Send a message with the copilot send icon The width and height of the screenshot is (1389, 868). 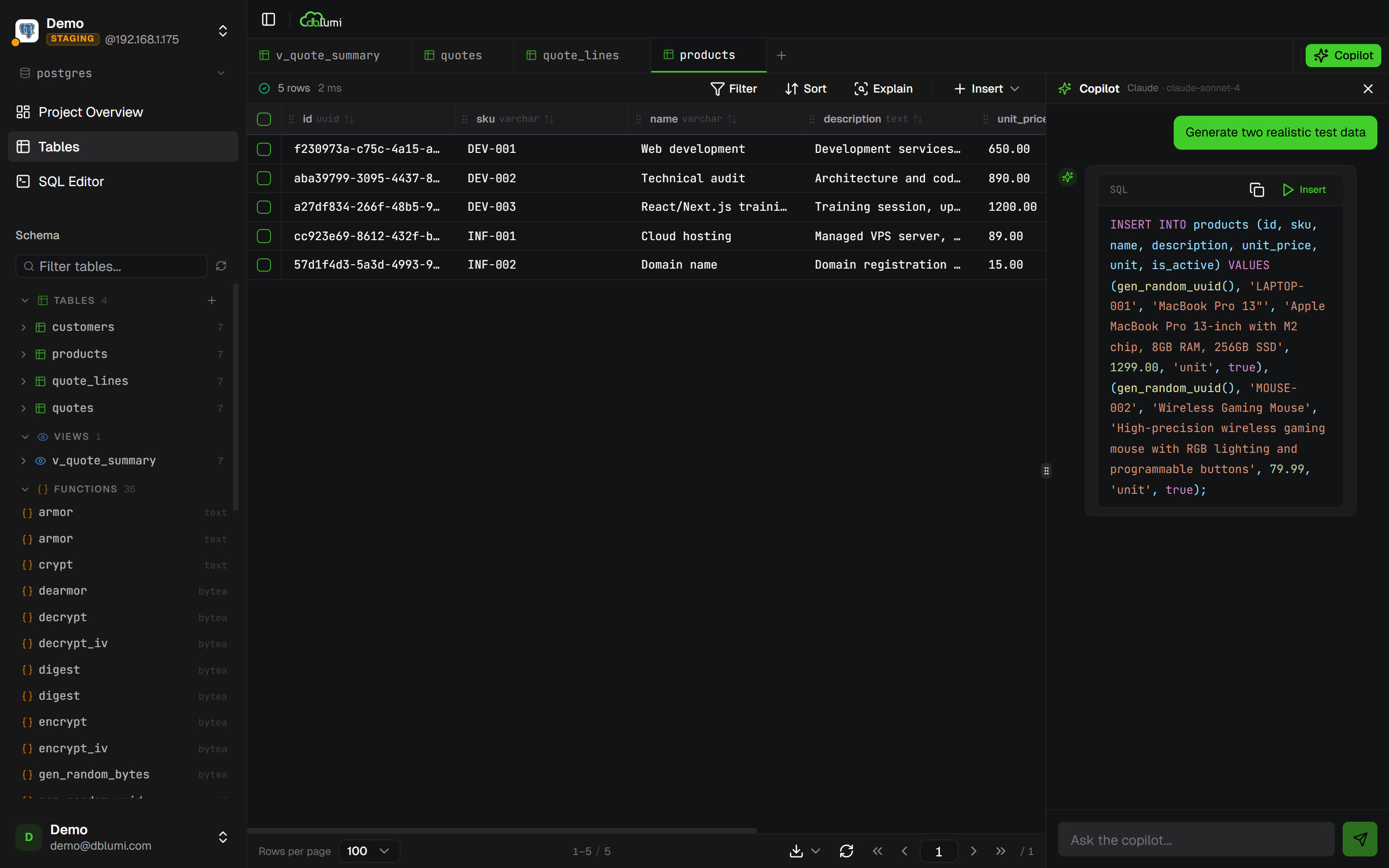1360,838
